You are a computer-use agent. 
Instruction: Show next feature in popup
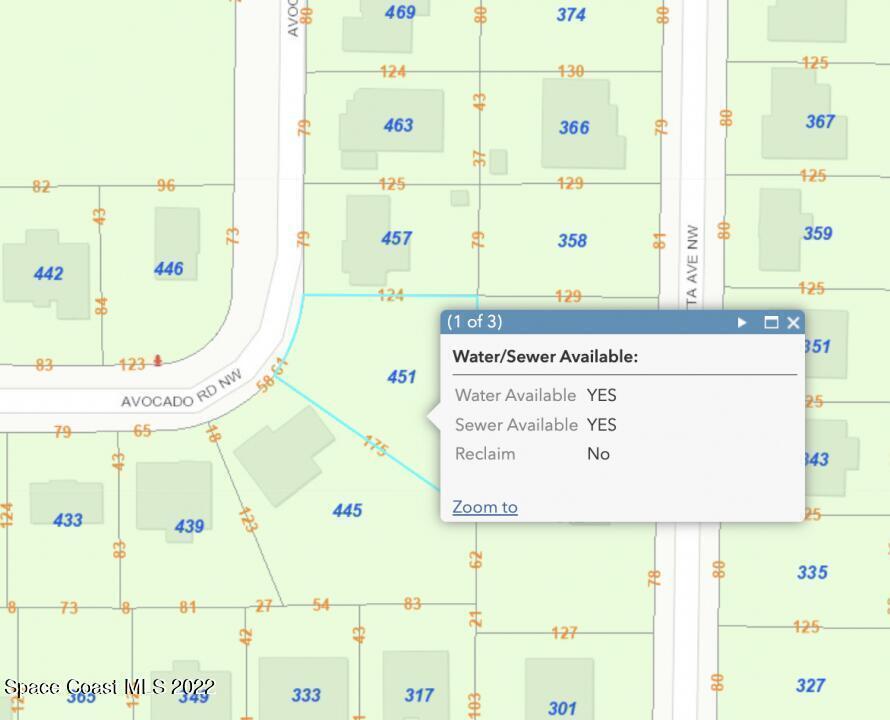(742, 322)
